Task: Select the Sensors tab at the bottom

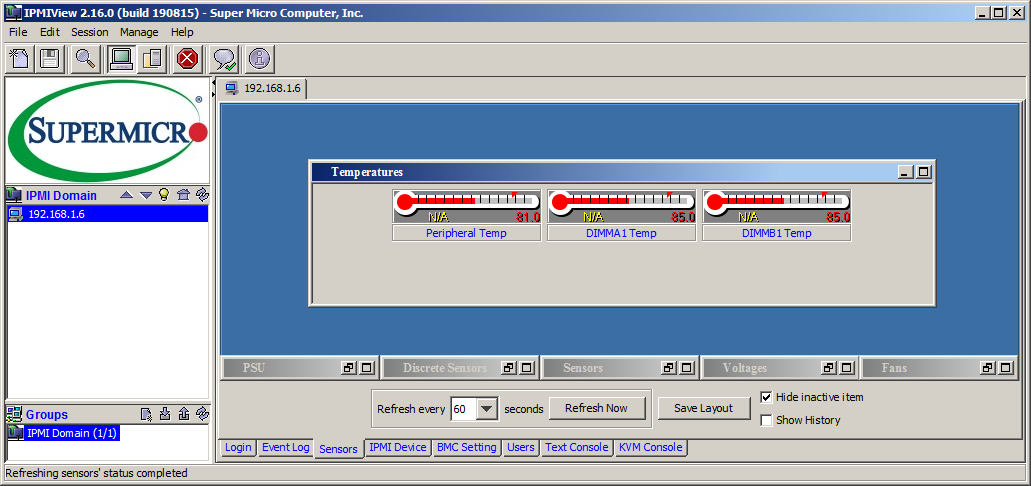Action: coord(338,449)
